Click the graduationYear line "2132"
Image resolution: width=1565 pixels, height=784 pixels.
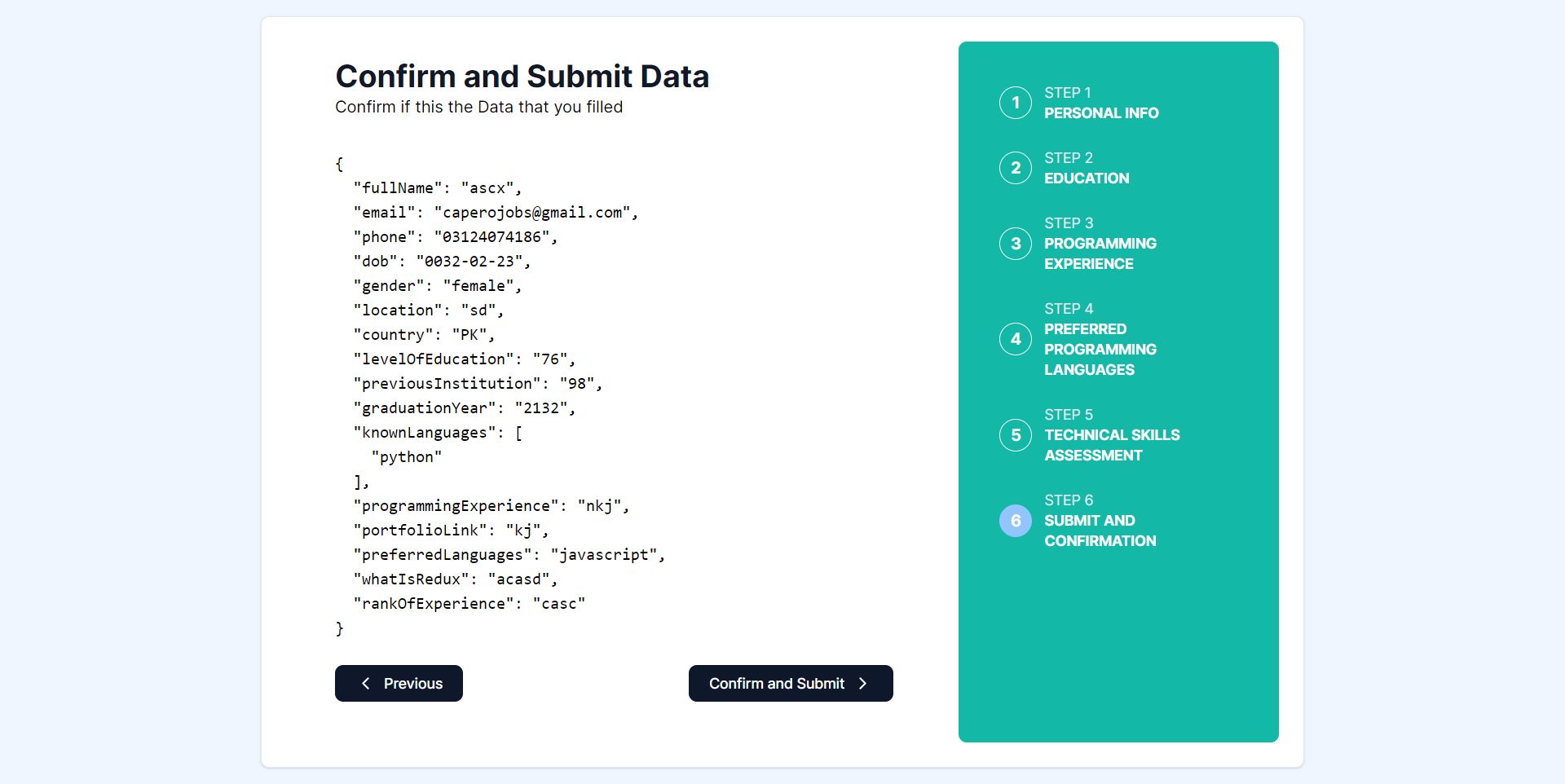[x=465, y=408]
